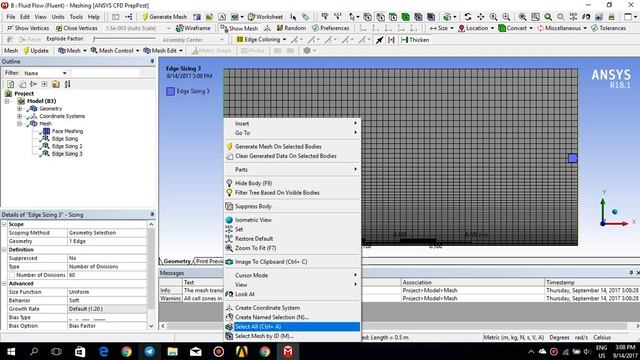
Task: Open the Tools menu
Action: [76, 17]
